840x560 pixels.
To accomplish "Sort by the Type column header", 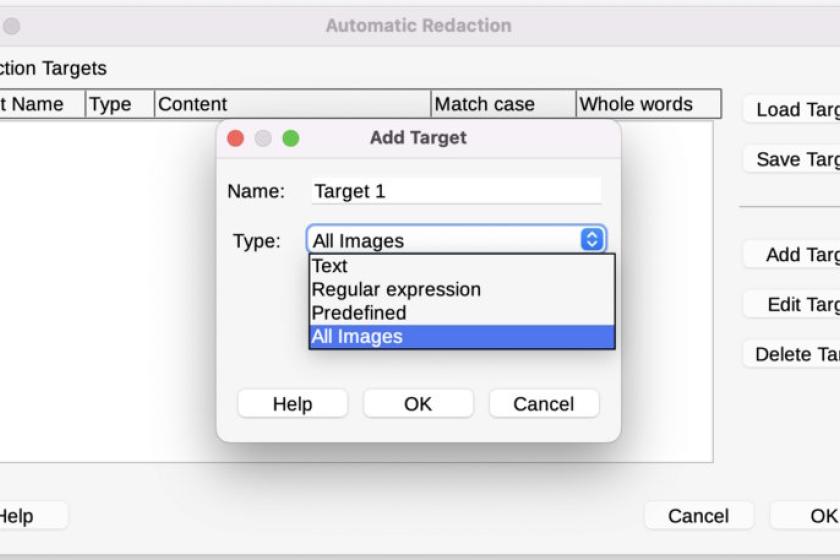I will click(120, 104).
